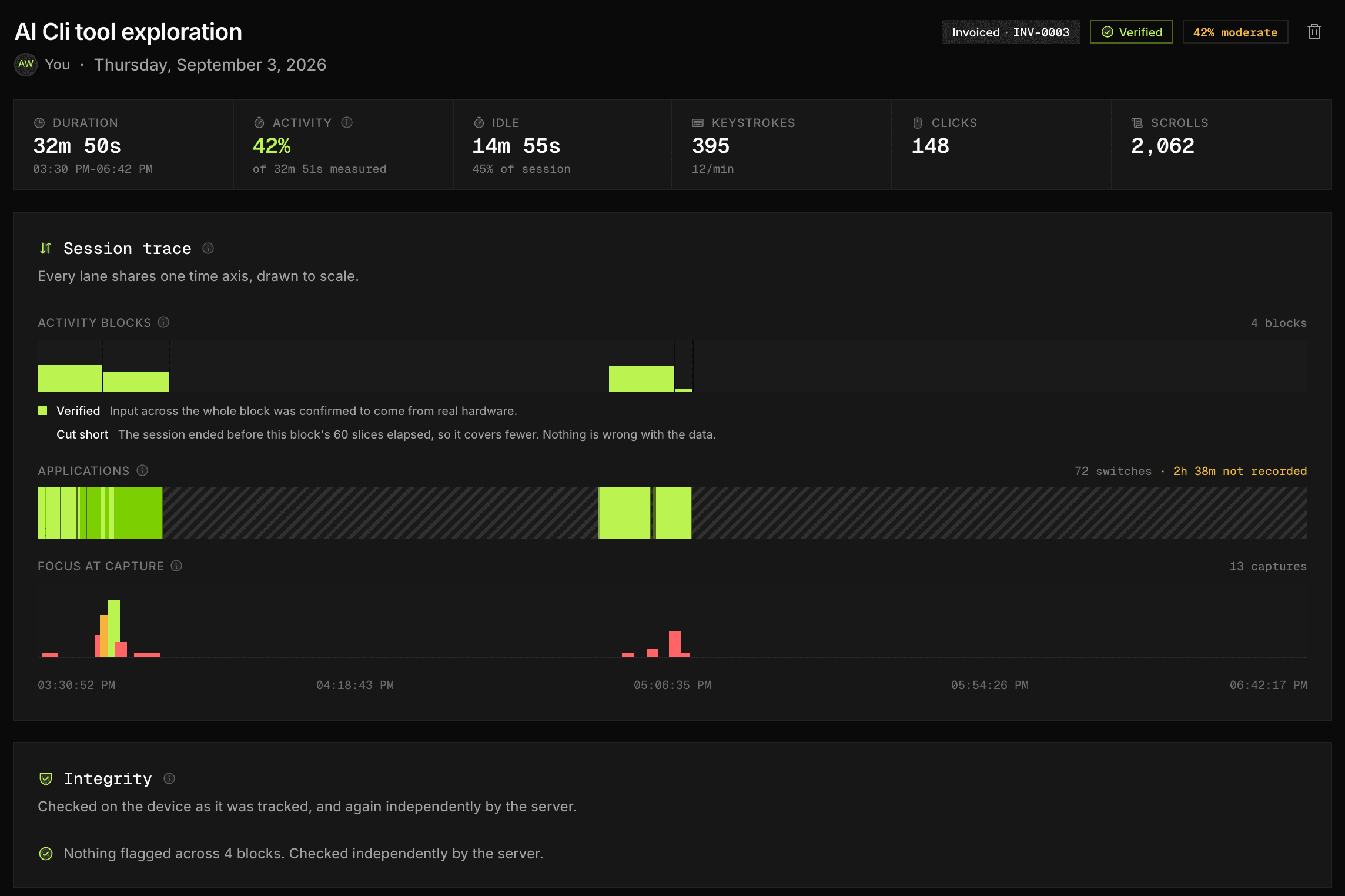Click the orange focus capture bar
Screen dimensions: 1345x896
coord(104,636)
